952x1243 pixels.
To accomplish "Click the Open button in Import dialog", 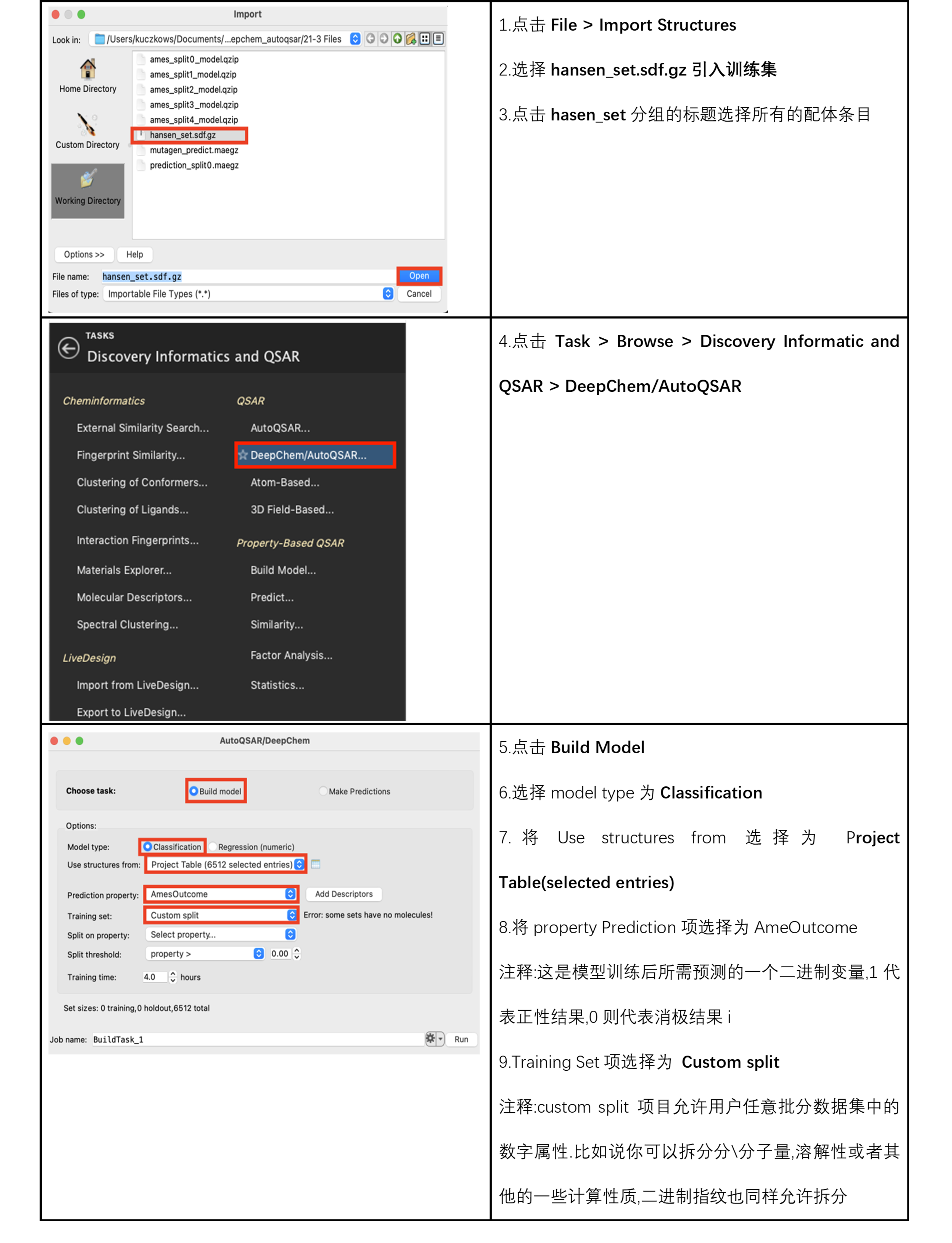I will 419,276.
